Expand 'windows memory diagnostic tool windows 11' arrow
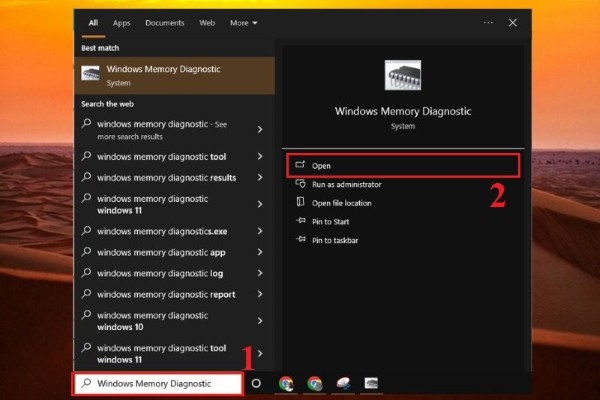The height and width of the screenshot is (400, 600). tap(260, 354)
